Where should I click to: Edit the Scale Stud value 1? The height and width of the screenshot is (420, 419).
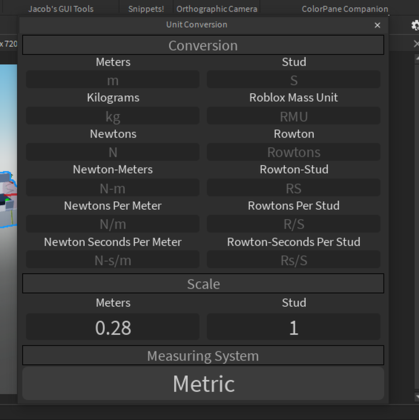[294, 327]
